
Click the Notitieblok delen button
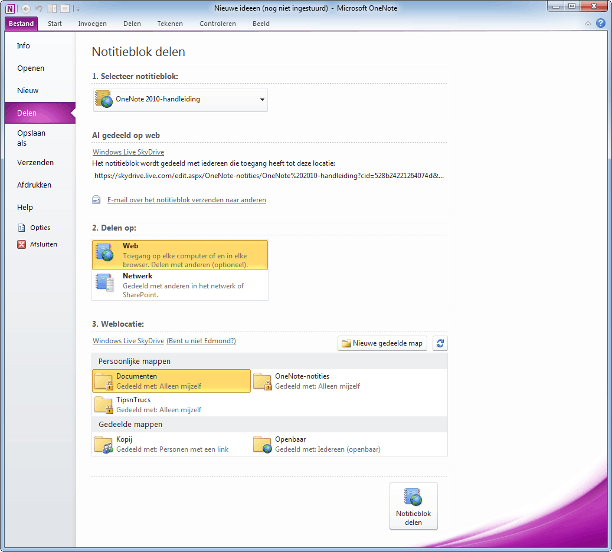[x=413, y=506]
